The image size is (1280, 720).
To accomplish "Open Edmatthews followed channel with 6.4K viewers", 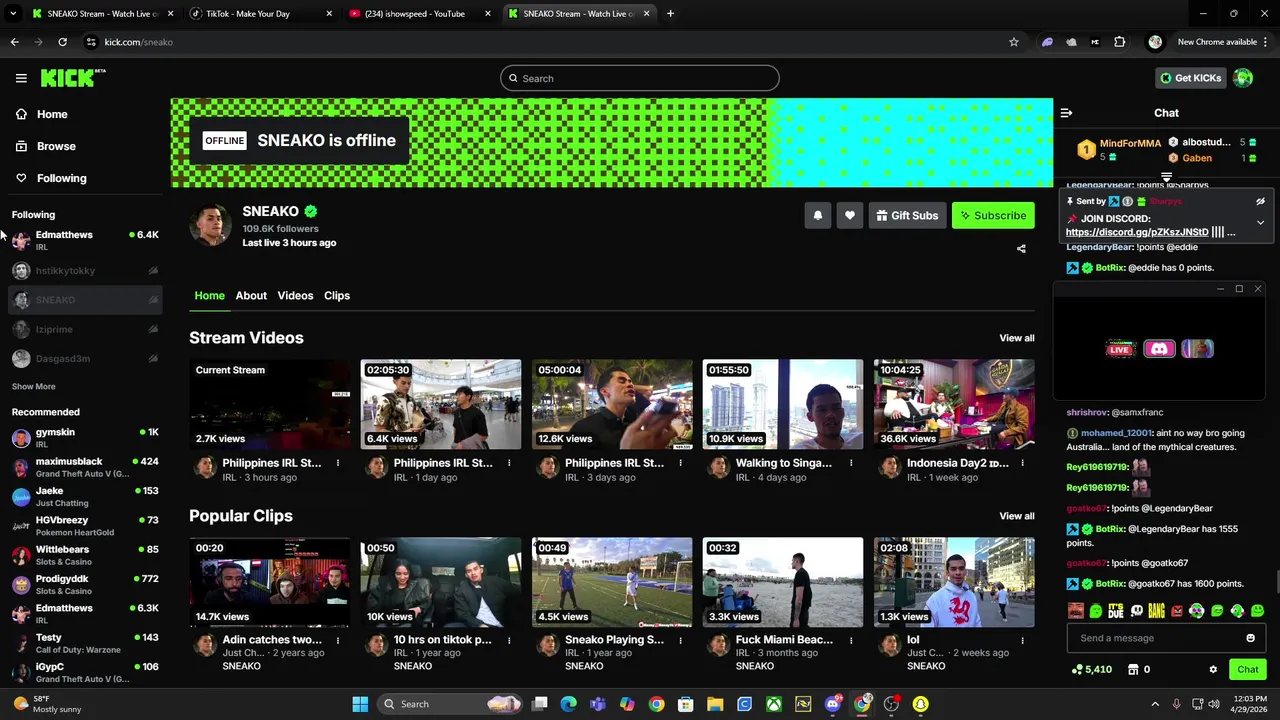I will point(85,240).
